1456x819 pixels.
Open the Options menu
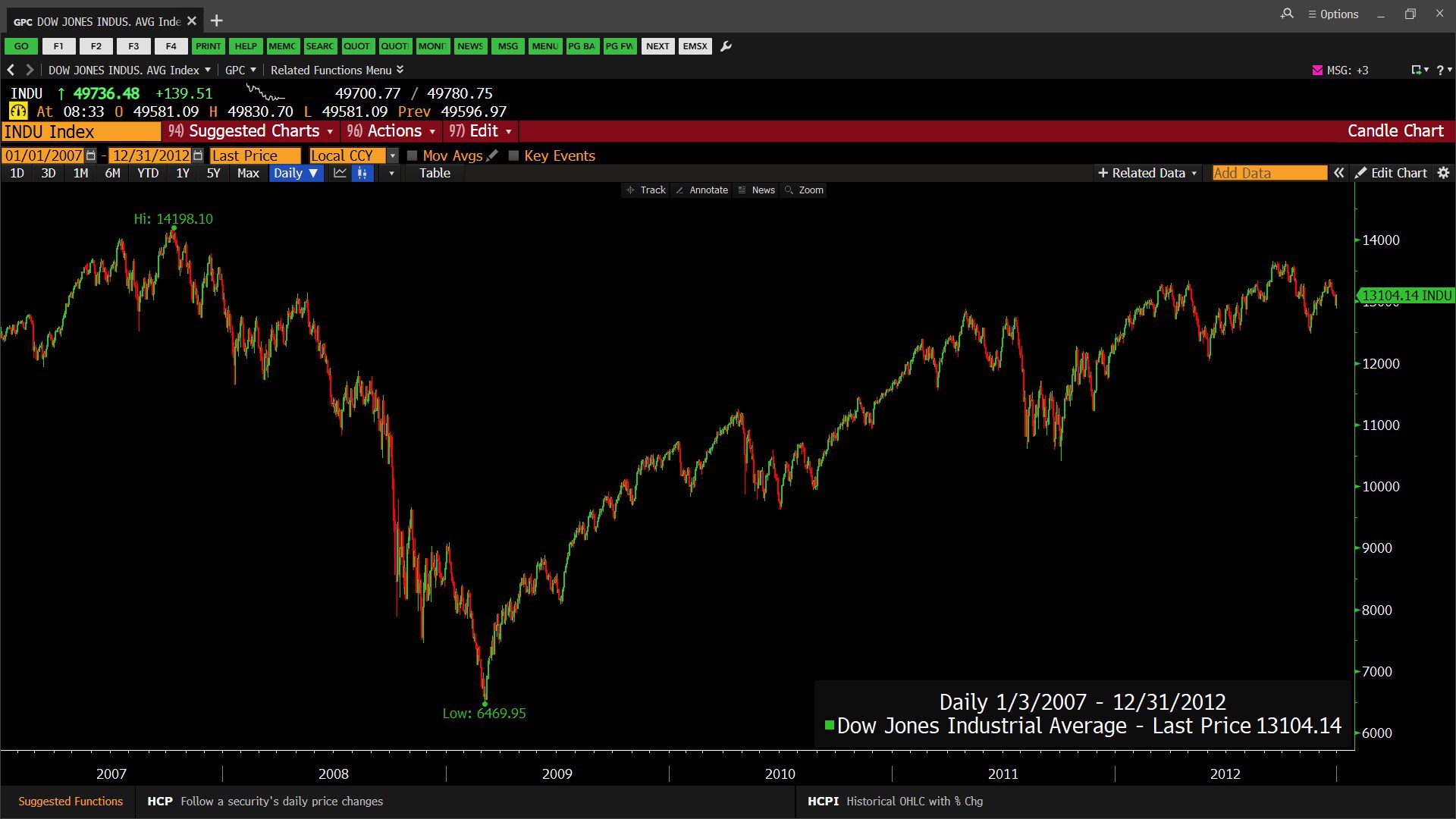coord(1333,14)
